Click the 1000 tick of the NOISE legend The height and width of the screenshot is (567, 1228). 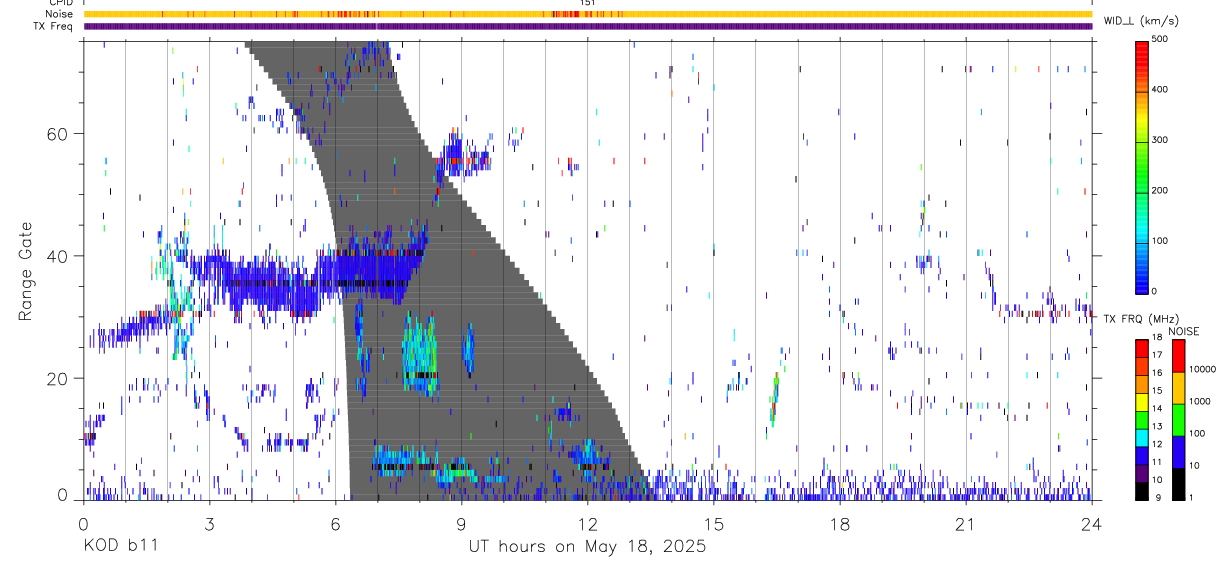coord(1200,402)
